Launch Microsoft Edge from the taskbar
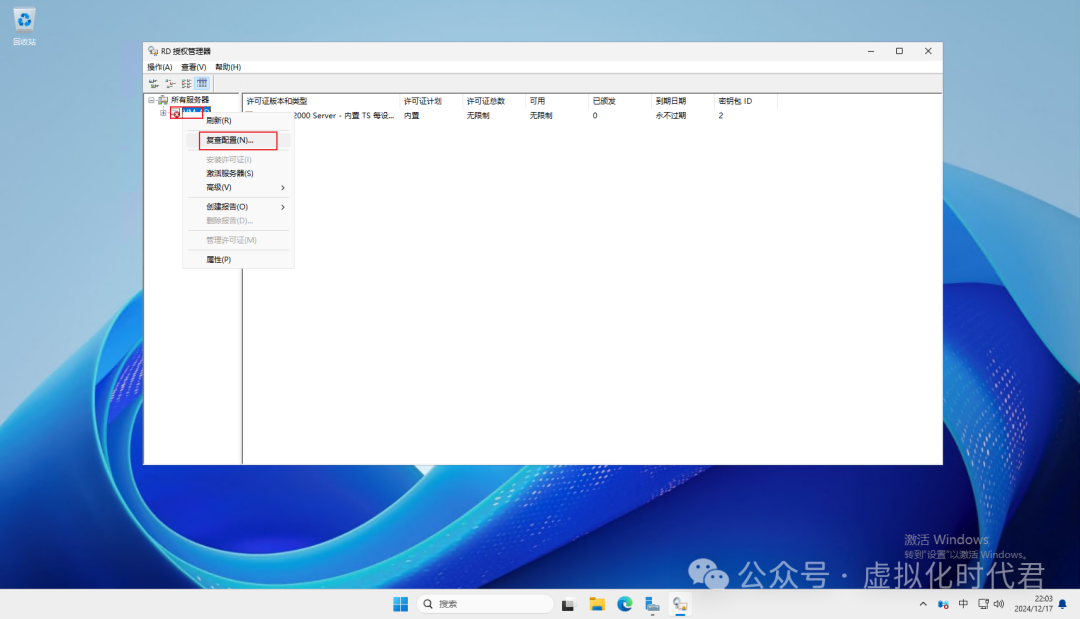The width and height of the screenshot is (1080, 619). [x=625, y=604]
